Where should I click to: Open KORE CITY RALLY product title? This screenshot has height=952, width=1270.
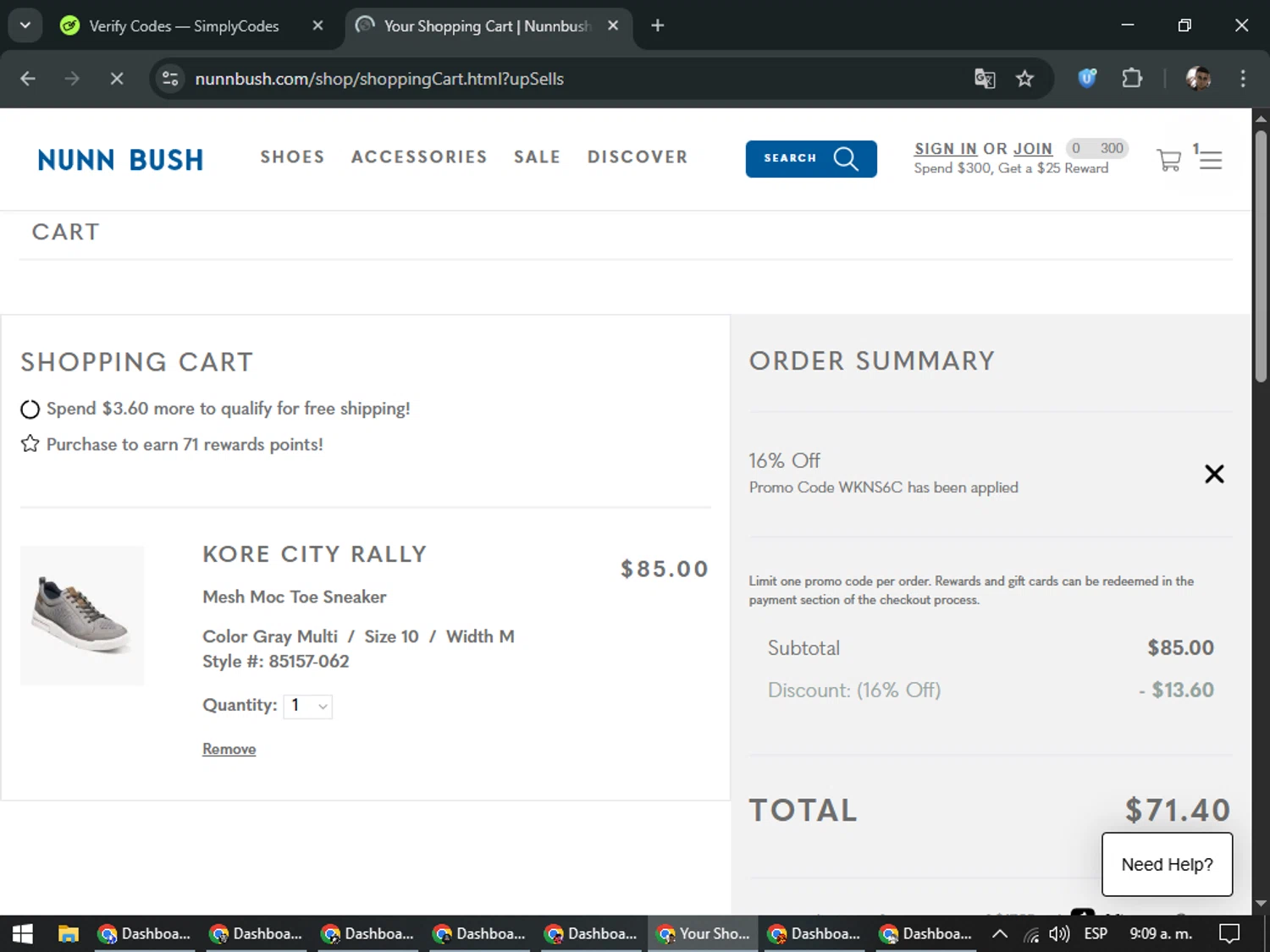[314, 554]
